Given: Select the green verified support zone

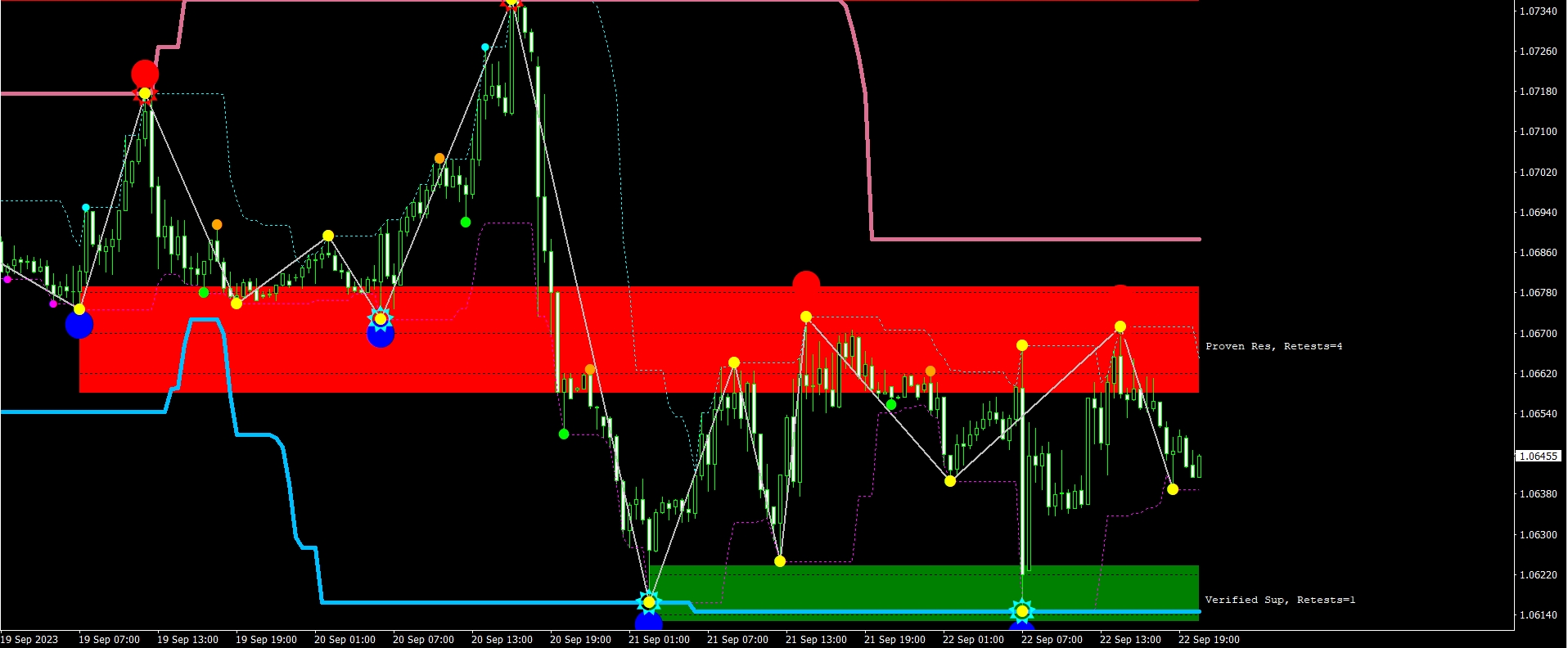Looking at the screenshot, I should 924,593.
